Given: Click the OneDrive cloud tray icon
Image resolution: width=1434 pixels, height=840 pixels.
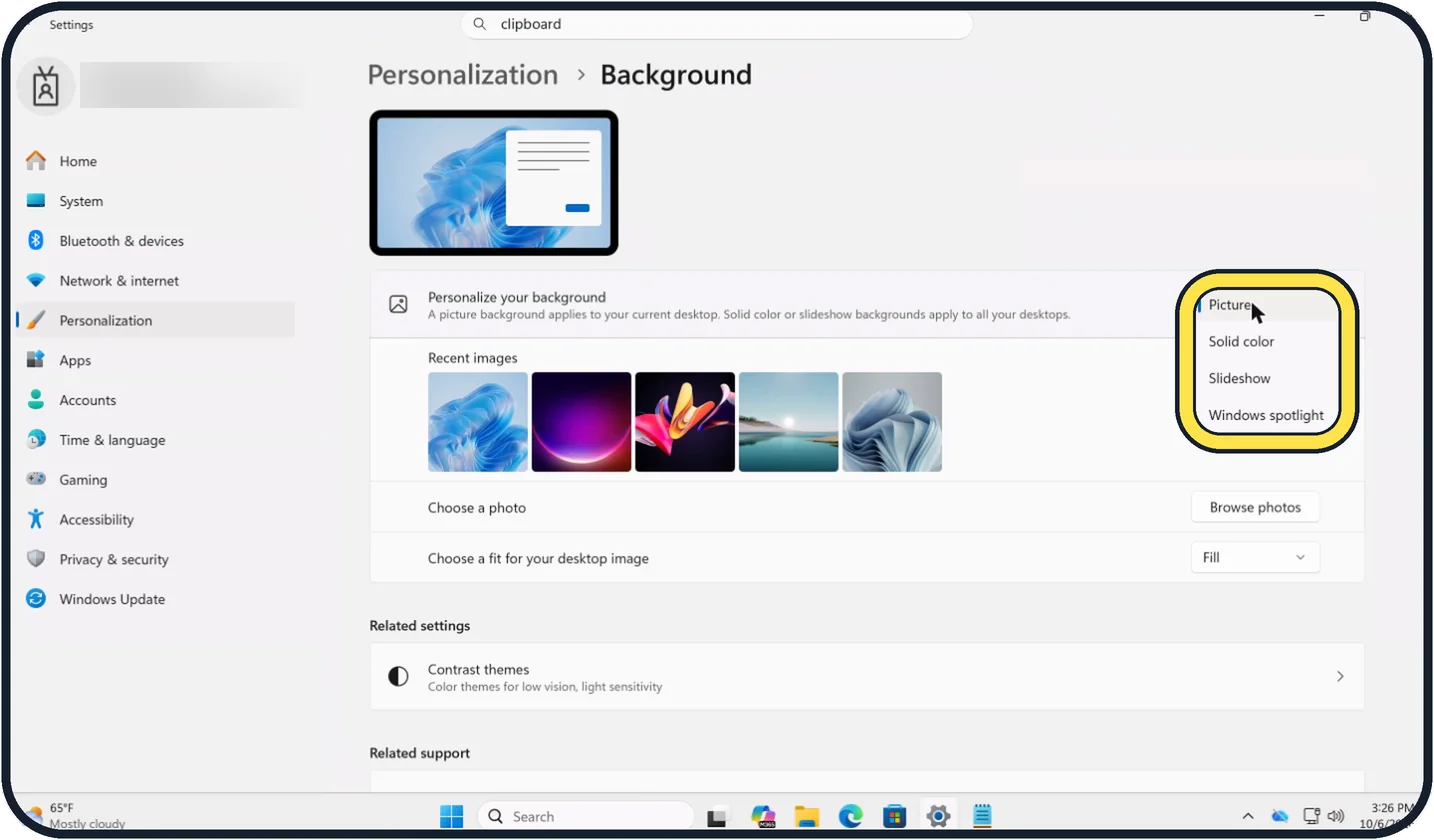Looking at the screenshot, I should click(1280, 816).
